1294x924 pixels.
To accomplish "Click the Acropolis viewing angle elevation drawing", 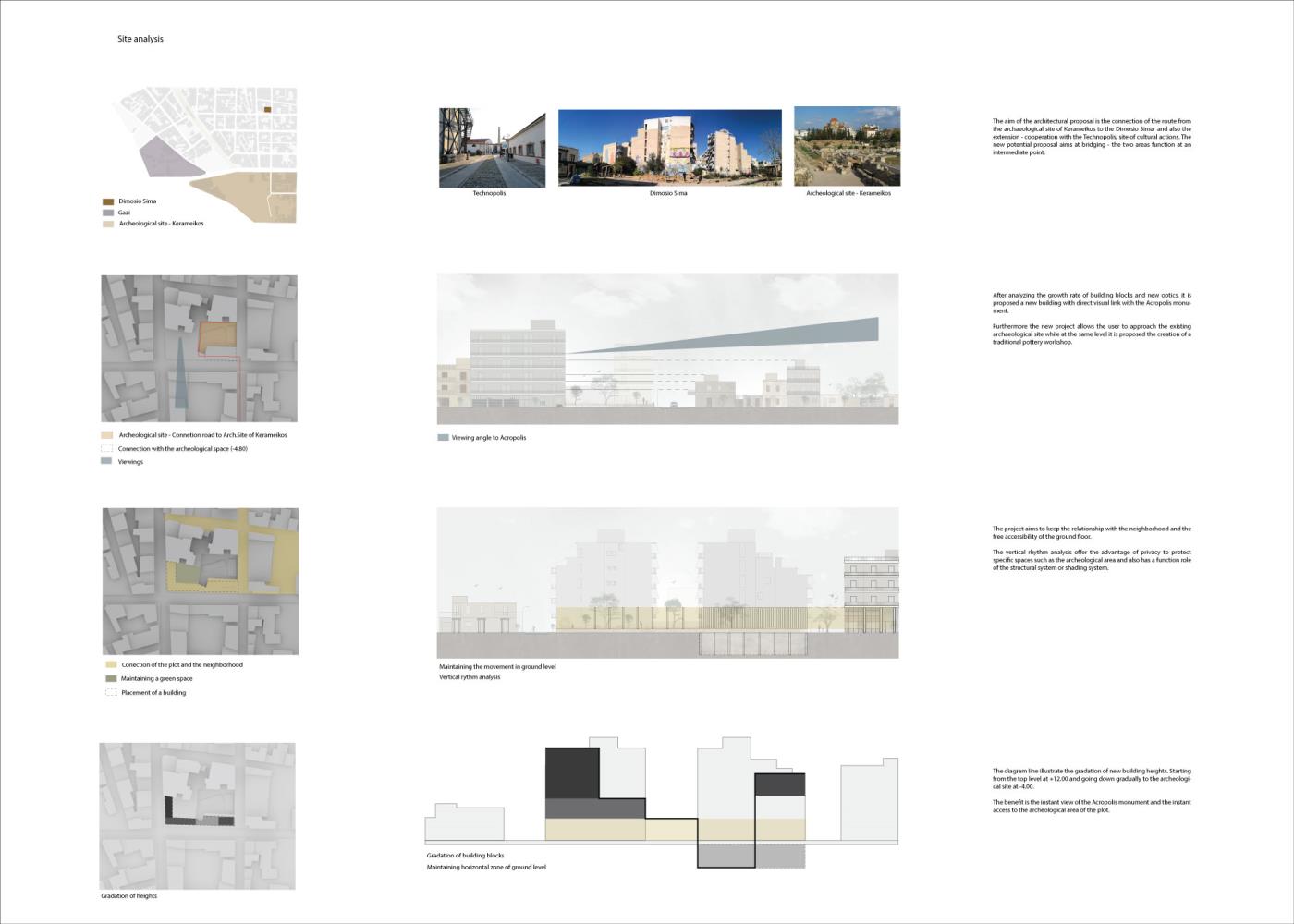I will click(667, 349).
